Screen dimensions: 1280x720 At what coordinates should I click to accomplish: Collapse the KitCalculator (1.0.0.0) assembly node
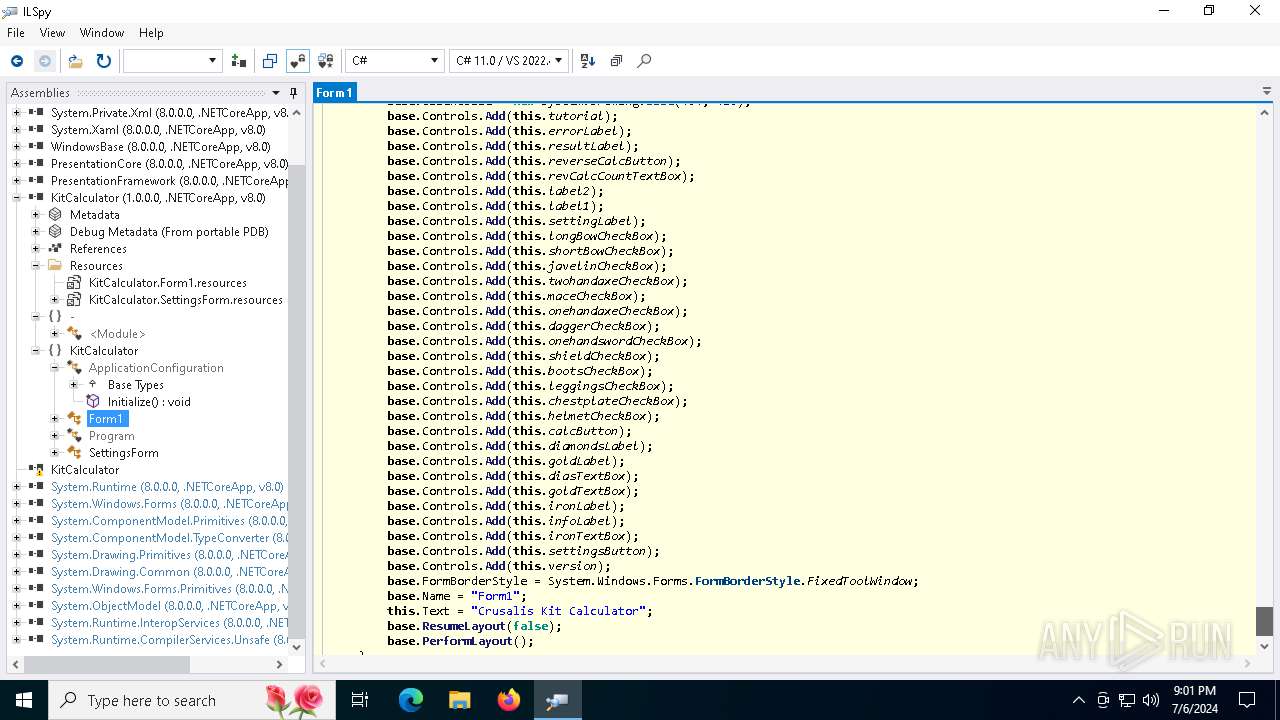(x=16, y=198)
